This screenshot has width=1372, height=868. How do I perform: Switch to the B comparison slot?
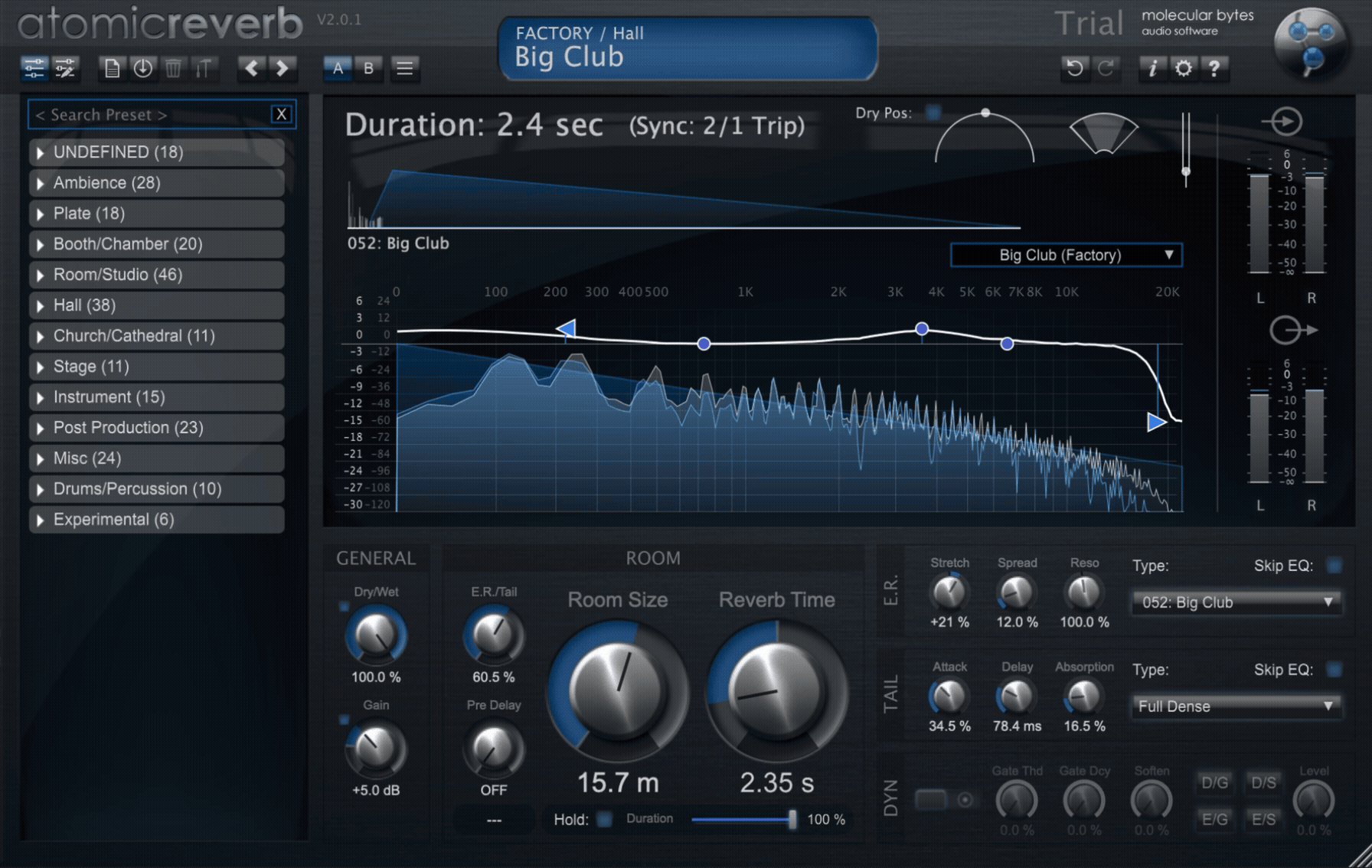point(368,69)
